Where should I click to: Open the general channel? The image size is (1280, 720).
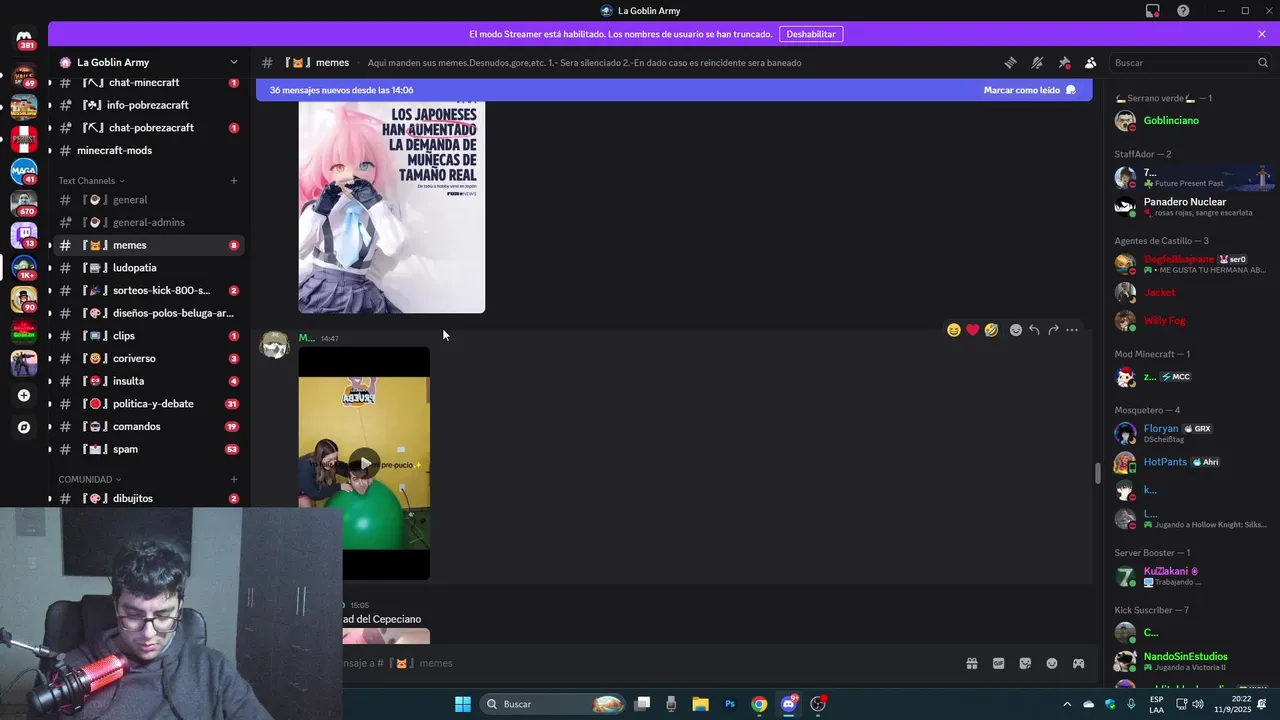[x=147, y=200]
